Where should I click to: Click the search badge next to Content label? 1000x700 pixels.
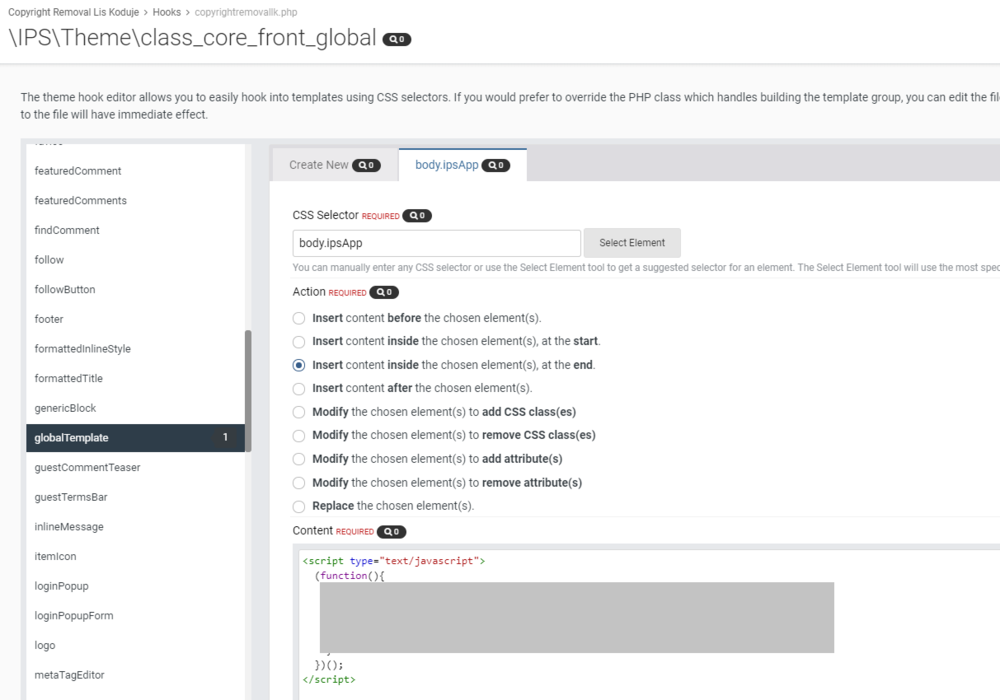(392, 531)
